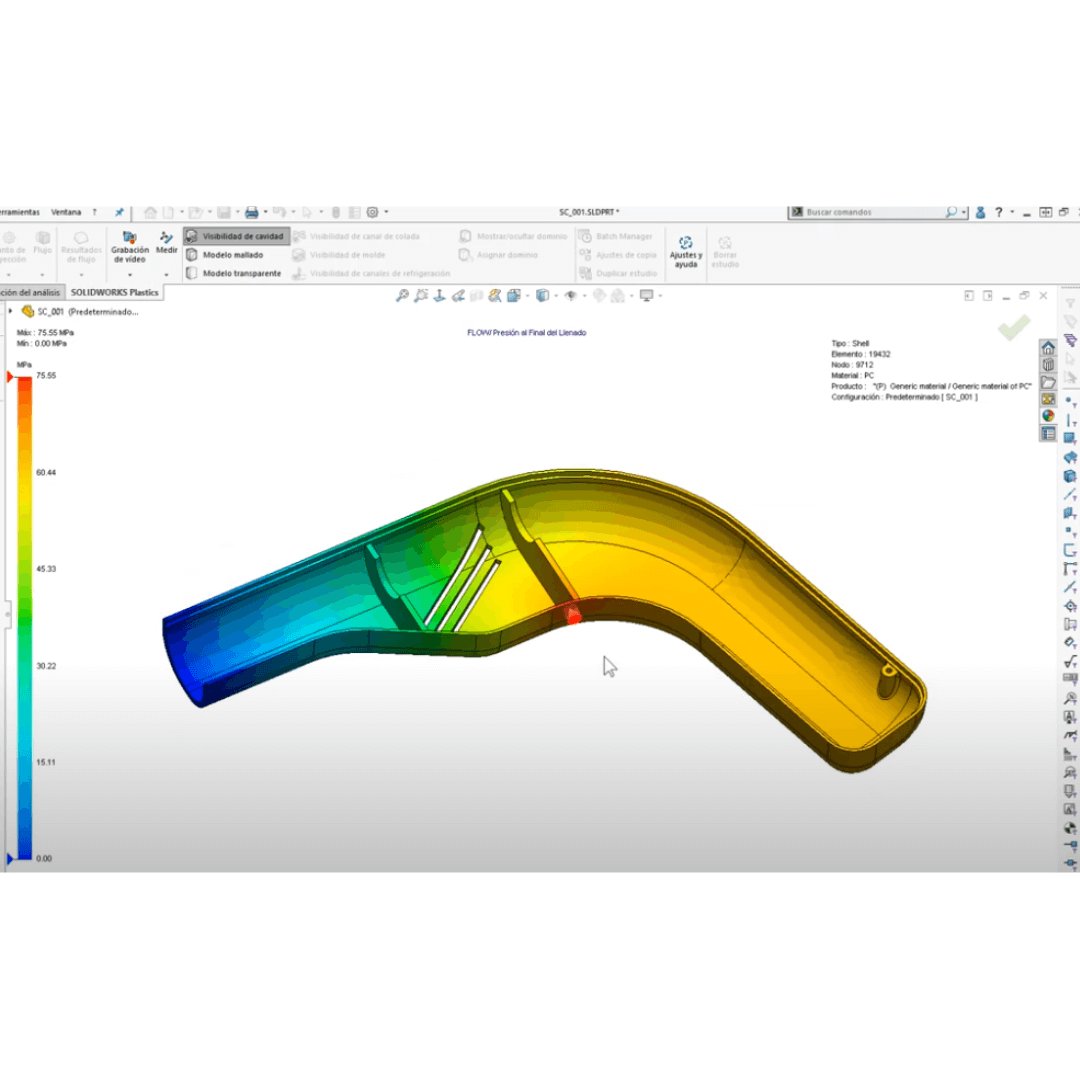Image resolution: width=1080 pixels, height=1080 pixels.
Task: Click the Zoom to Area icon
Action: [x=421, y=295]
